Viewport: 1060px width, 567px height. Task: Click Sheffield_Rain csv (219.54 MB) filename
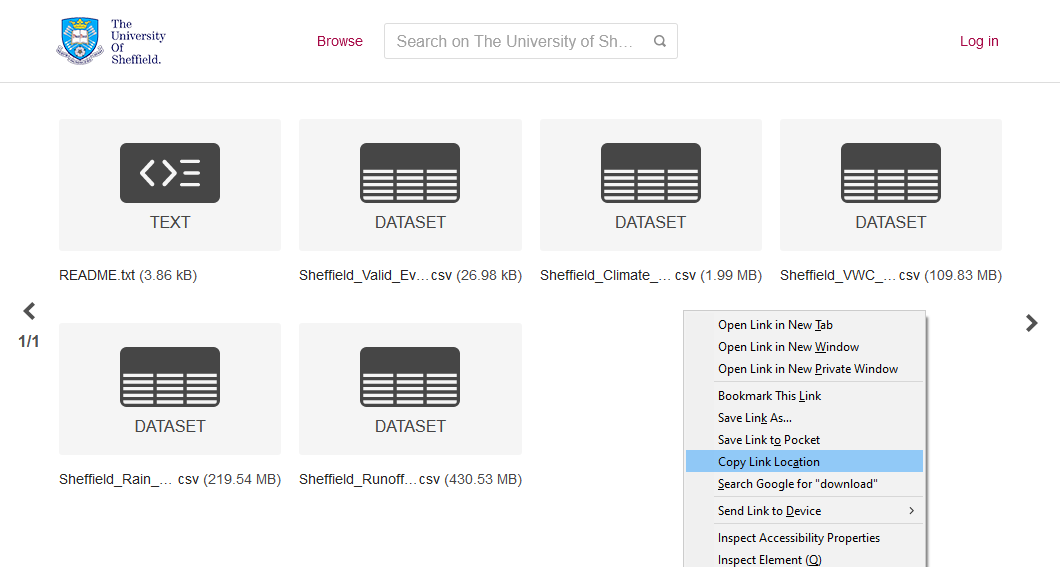click(x=170, y=480)
